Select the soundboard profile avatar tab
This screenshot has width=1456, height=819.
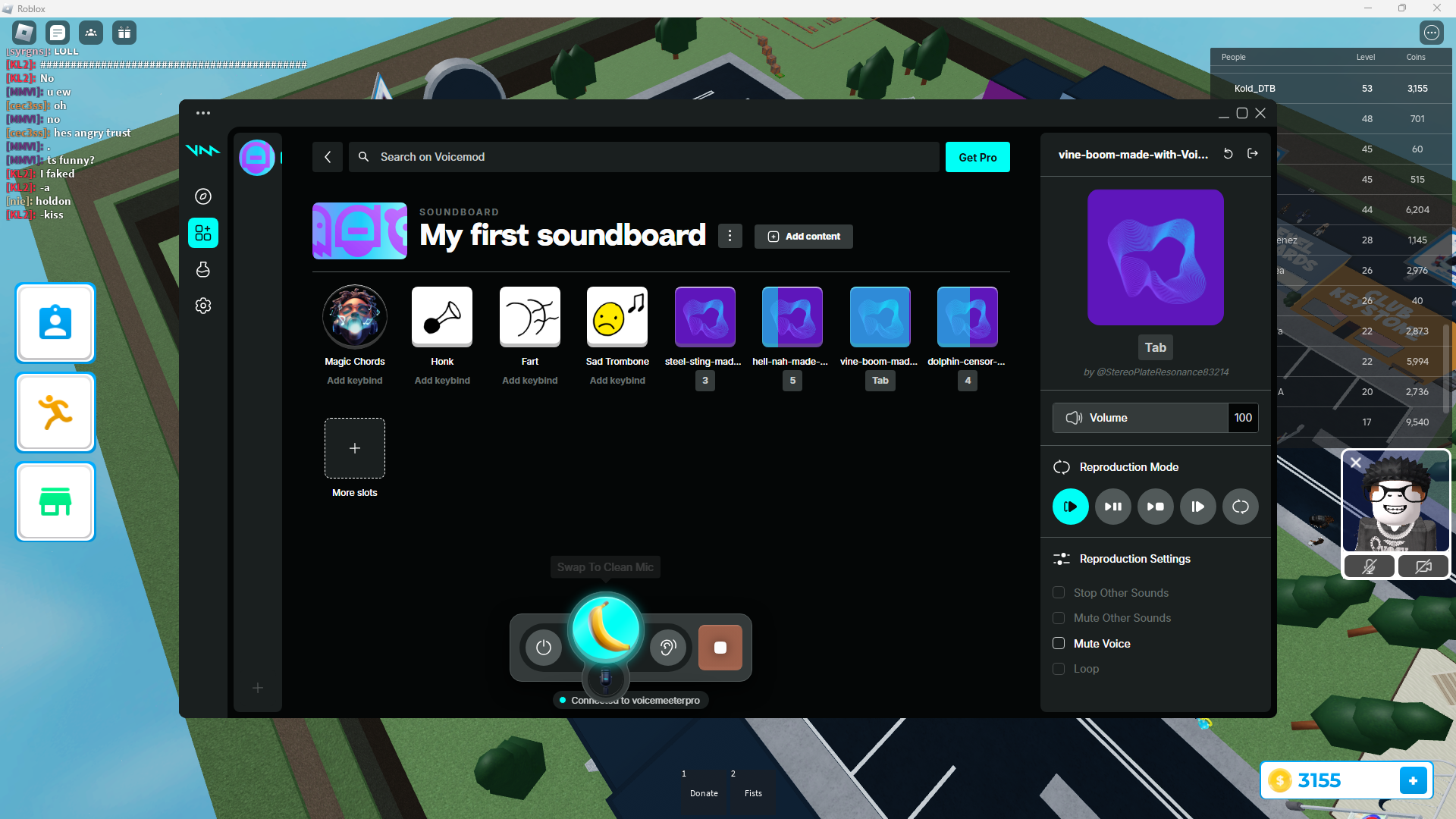257,158
